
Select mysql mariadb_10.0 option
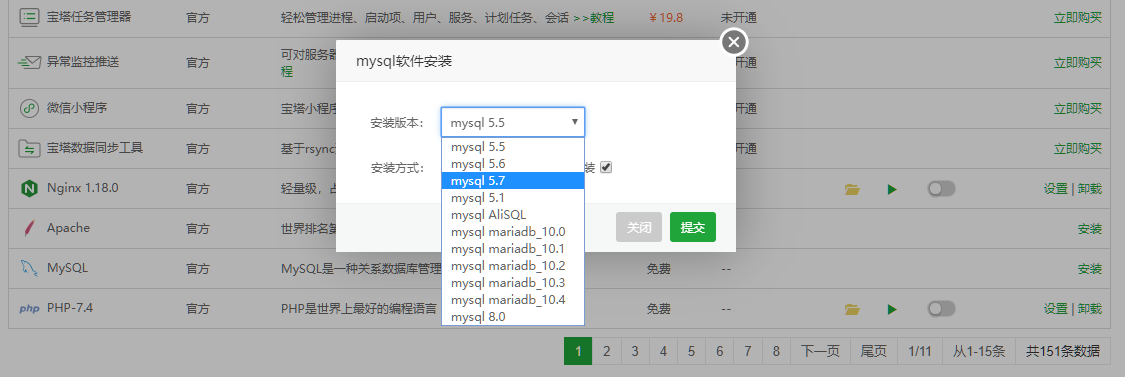coord(513,232)
